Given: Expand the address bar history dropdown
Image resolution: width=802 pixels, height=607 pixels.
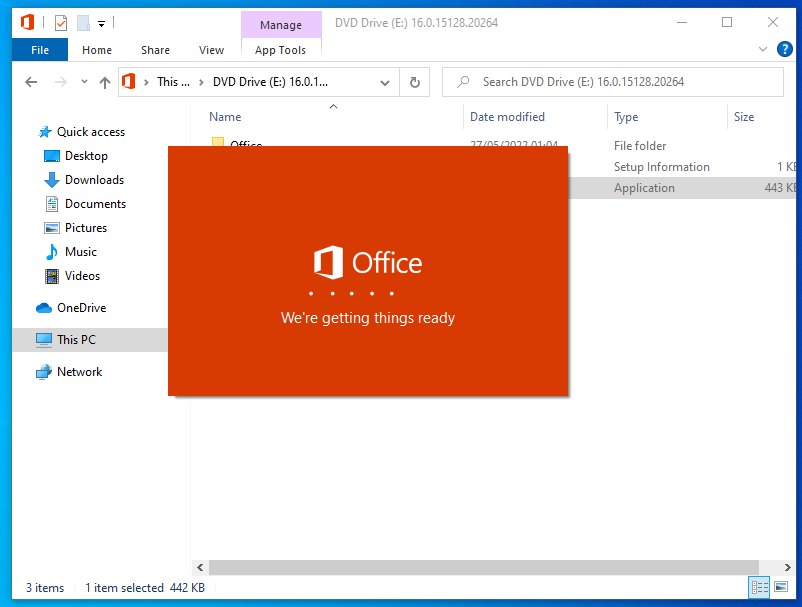Looking at the screenshot, I should [x=385, y=82].
